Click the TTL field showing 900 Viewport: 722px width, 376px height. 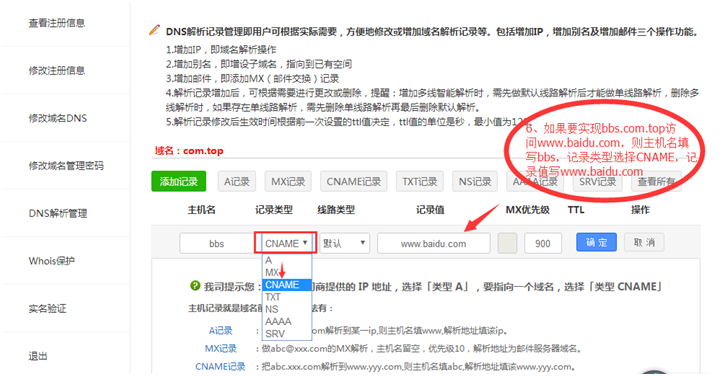pos(543,243)
